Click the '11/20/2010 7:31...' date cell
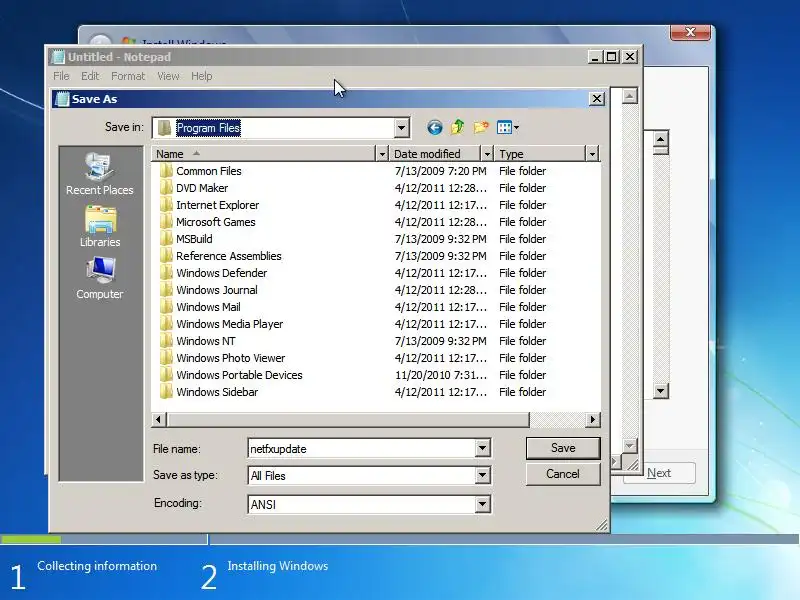Image resolution: width=800 pixels, height=600 pixels. click(440, 375)
